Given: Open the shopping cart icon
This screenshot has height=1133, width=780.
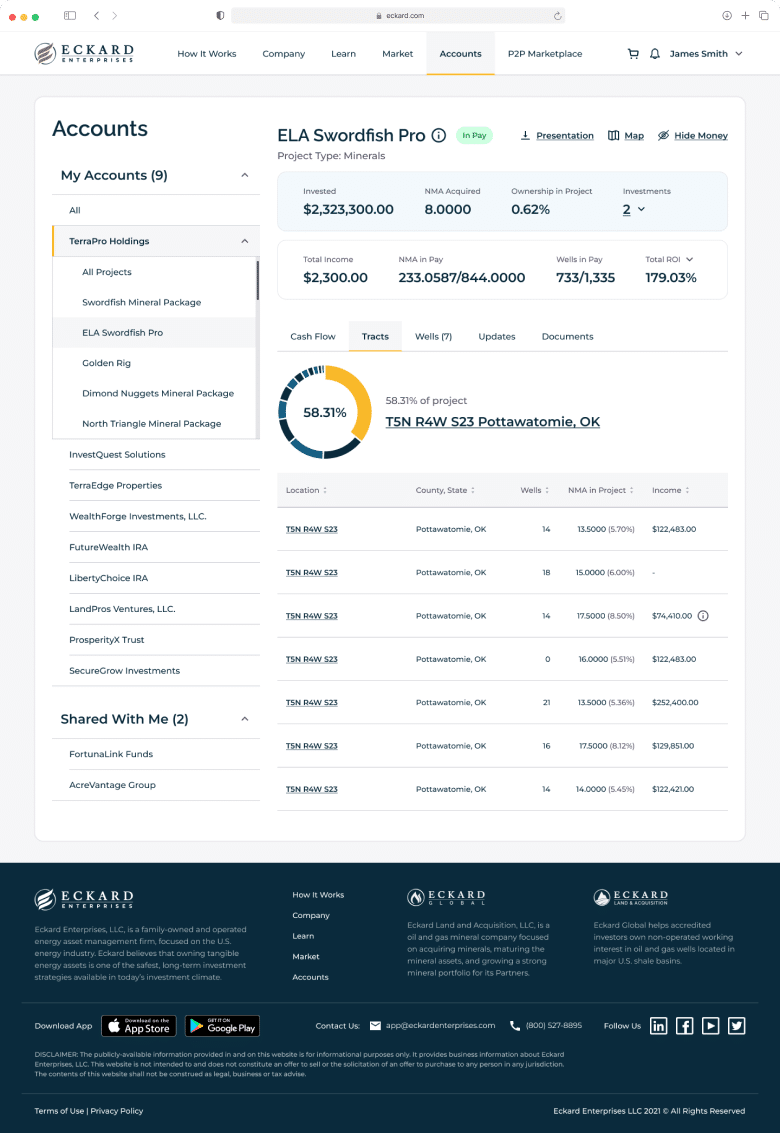Looking at the screenshot, I should (633, 53).
